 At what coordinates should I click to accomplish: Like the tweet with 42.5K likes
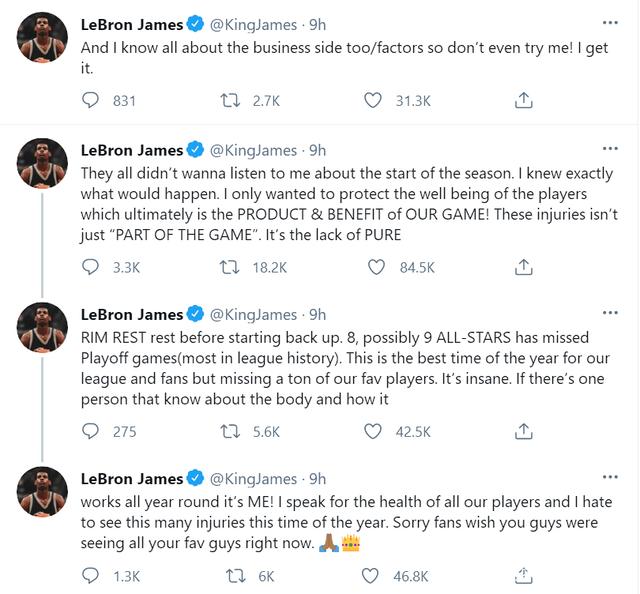(373, 431)
